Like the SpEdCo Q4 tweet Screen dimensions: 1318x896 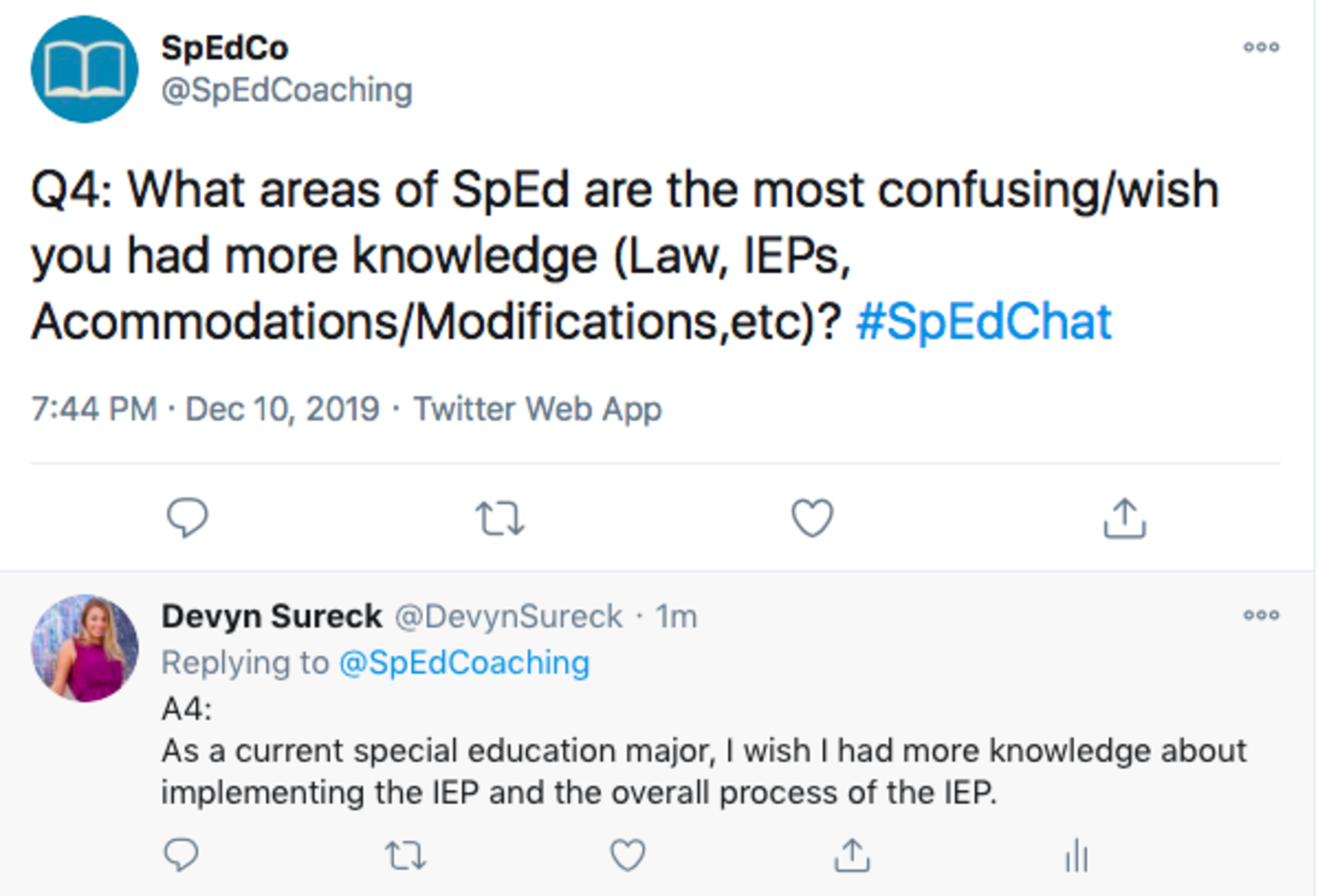pos(812,518)
